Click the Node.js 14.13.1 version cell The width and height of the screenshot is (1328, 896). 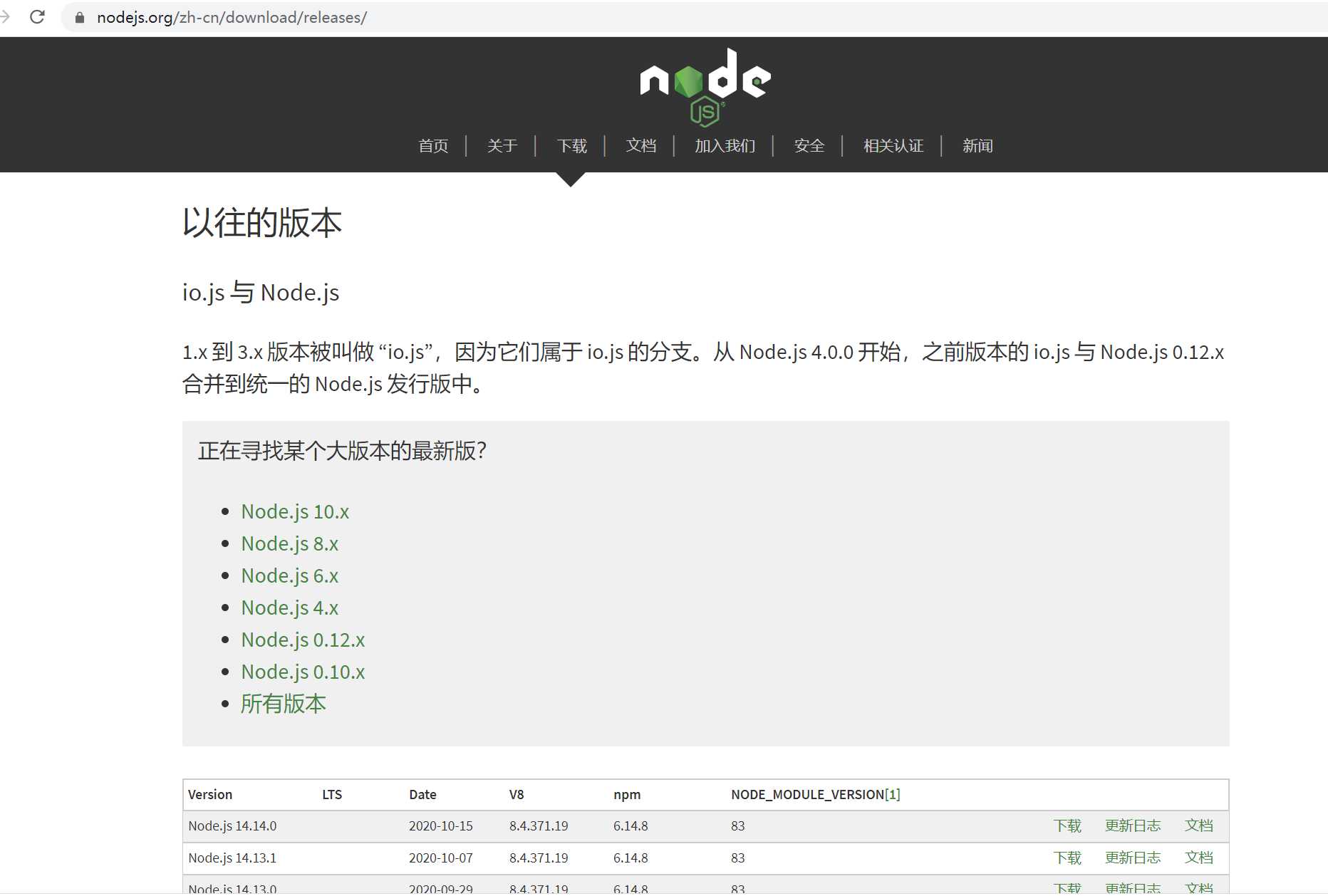(x=232, y=858)
